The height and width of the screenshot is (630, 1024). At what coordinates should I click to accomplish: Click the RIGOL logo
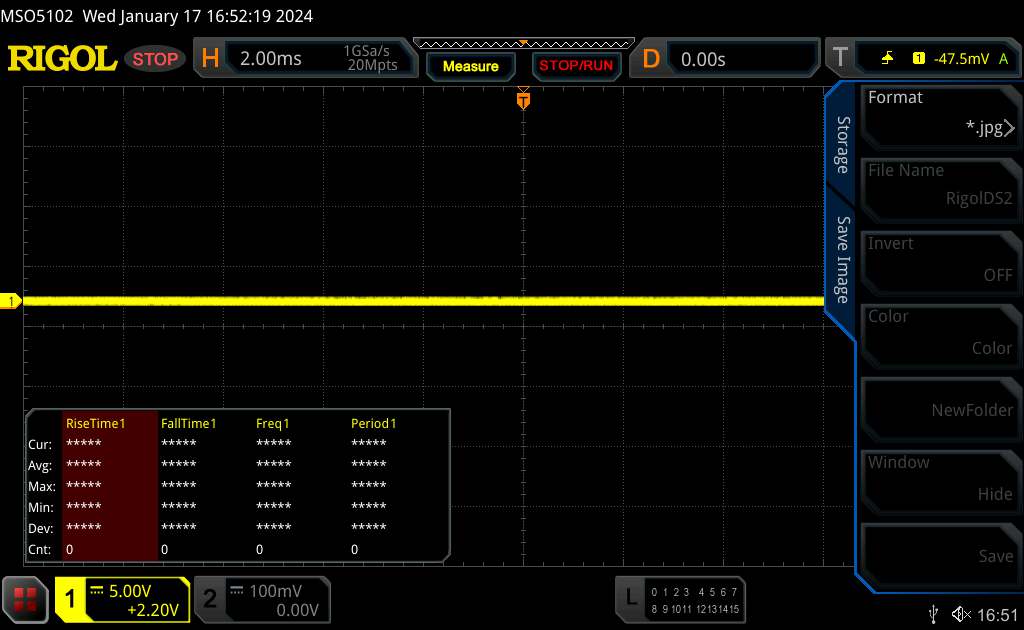(x=62, y=59)
